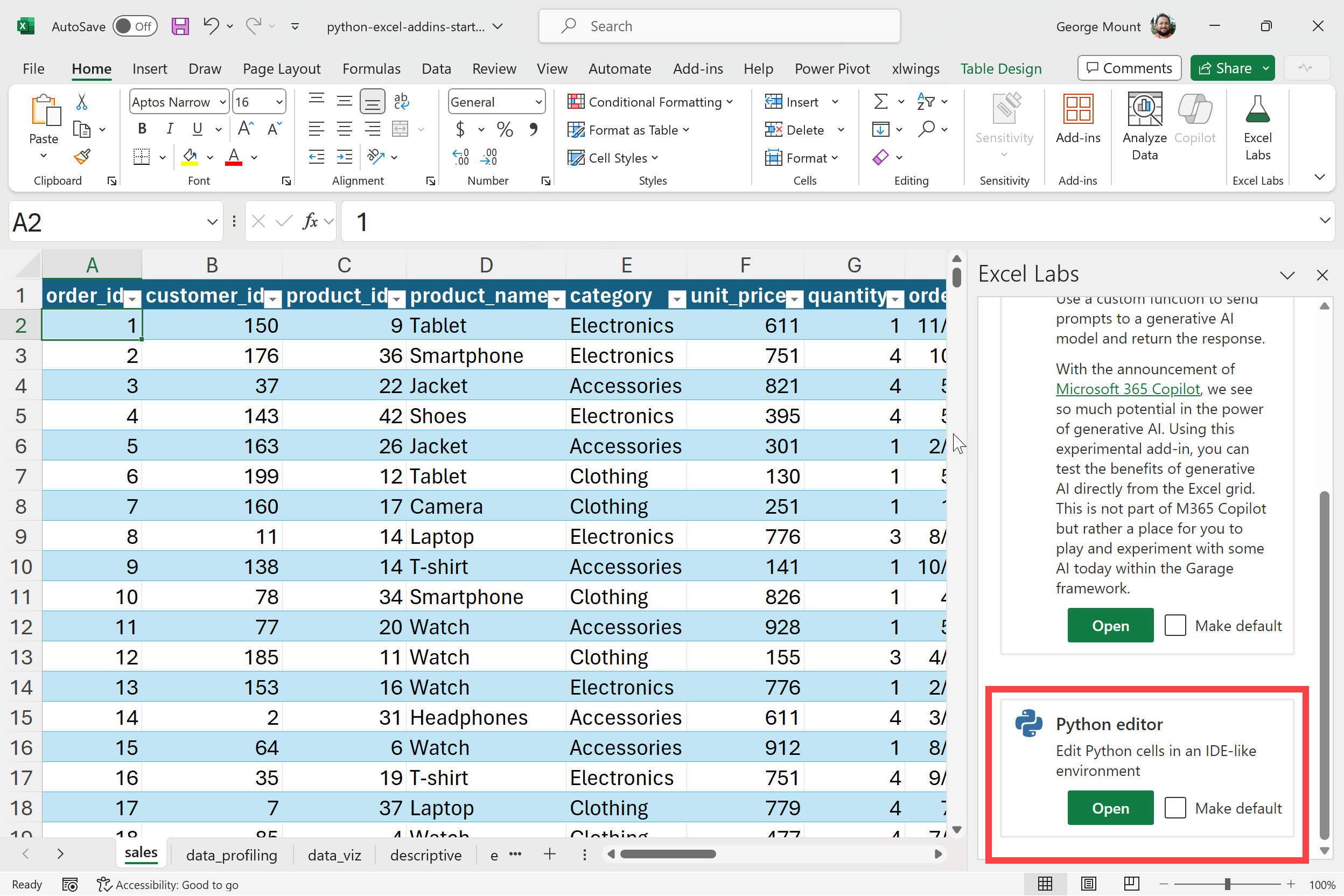This screenshot has height=896, width=1344.
Task: Click the Wrap Text icon
Action: (401, 102)
